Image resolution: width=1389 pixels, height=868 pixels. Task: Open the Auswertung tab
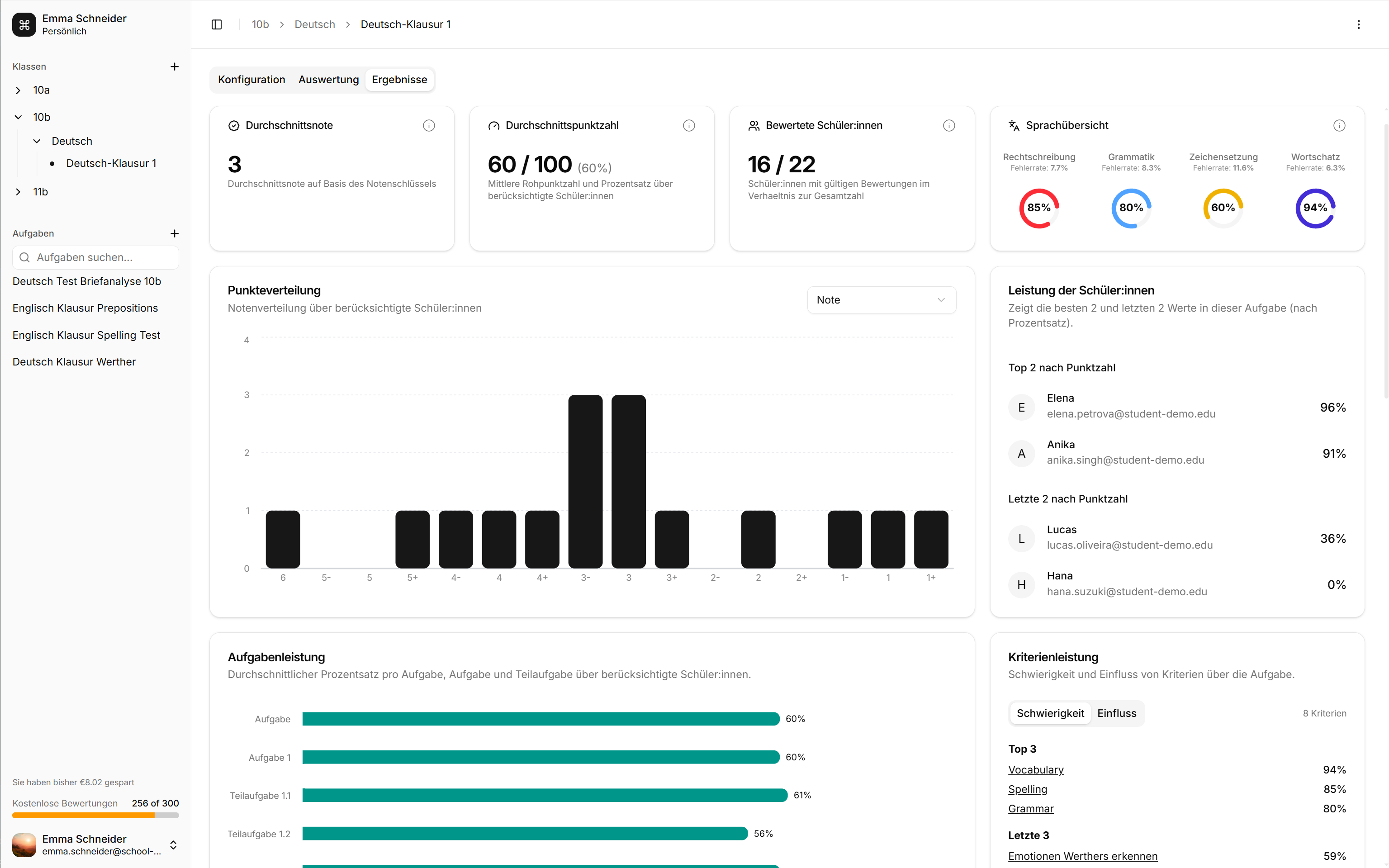pyautogui.click(x=328, y=80)
